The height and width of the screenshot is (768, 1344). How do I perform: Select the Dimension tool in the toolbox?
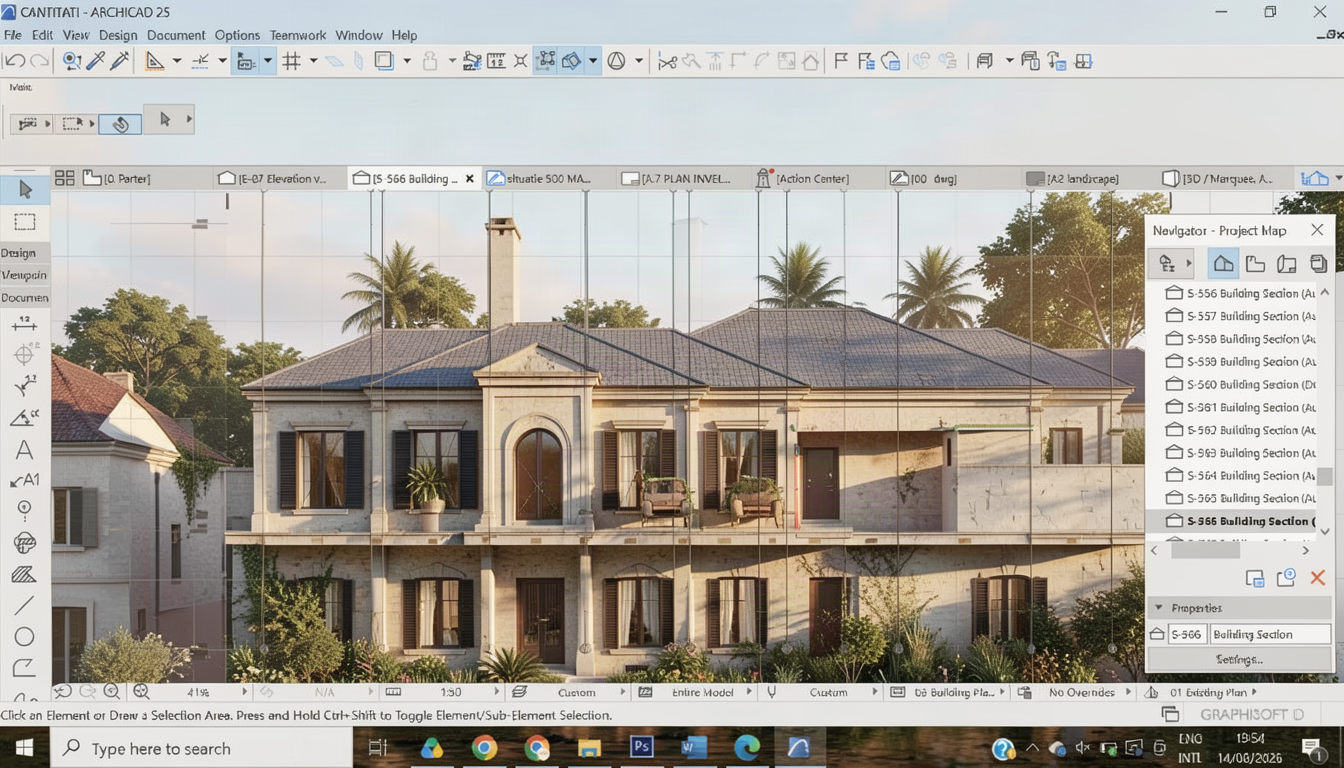25,323
